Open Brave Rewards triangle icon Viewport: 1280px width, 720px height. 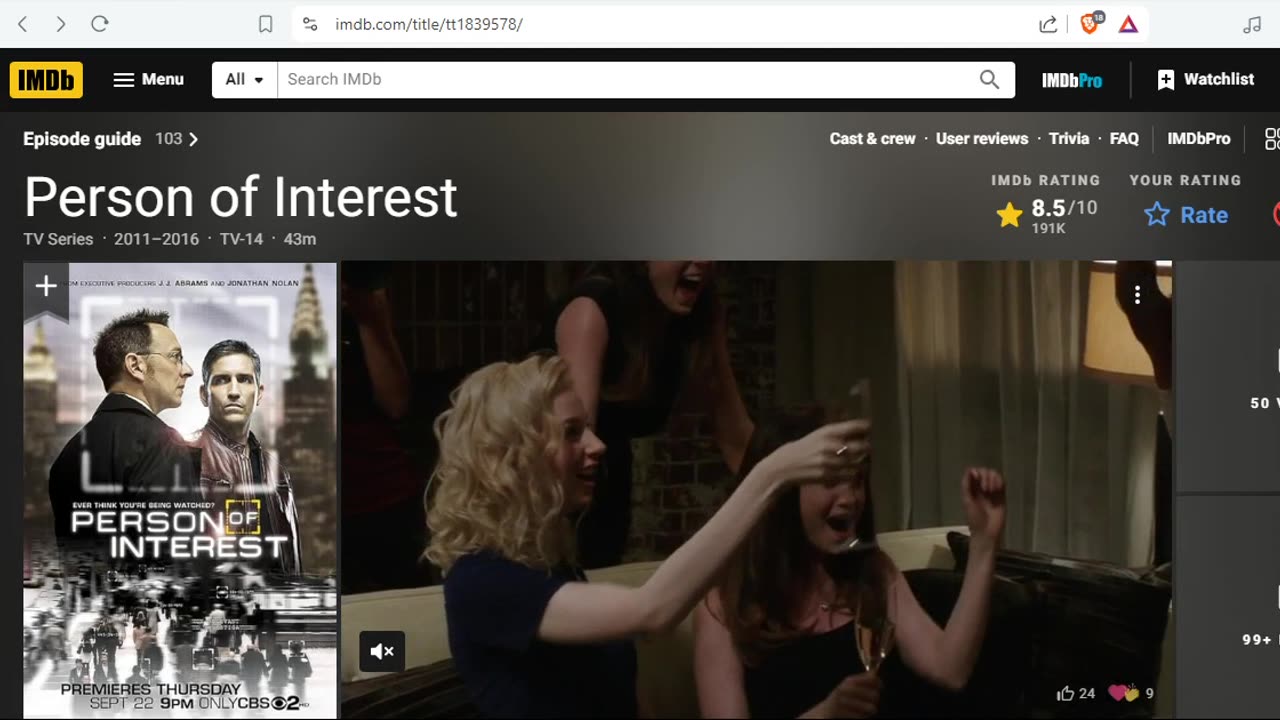click(x=1128, y=24)
